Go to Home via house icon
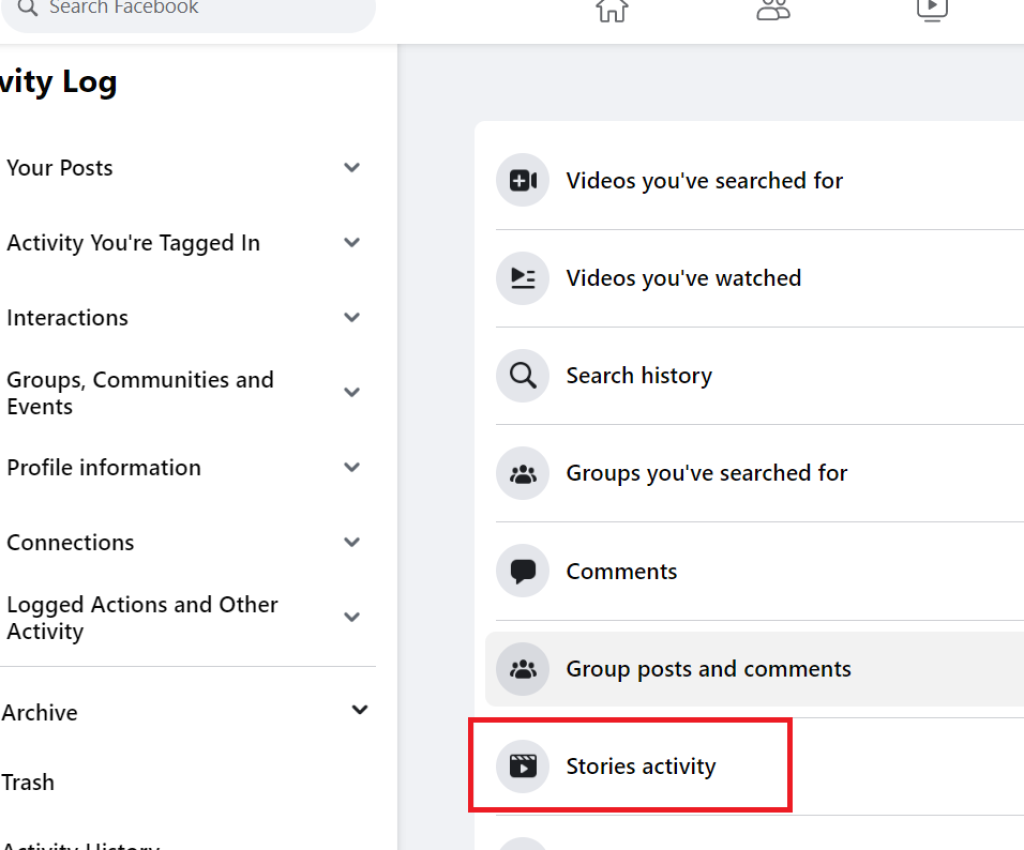Screen dimensions: 1024x850 point(612,9)
